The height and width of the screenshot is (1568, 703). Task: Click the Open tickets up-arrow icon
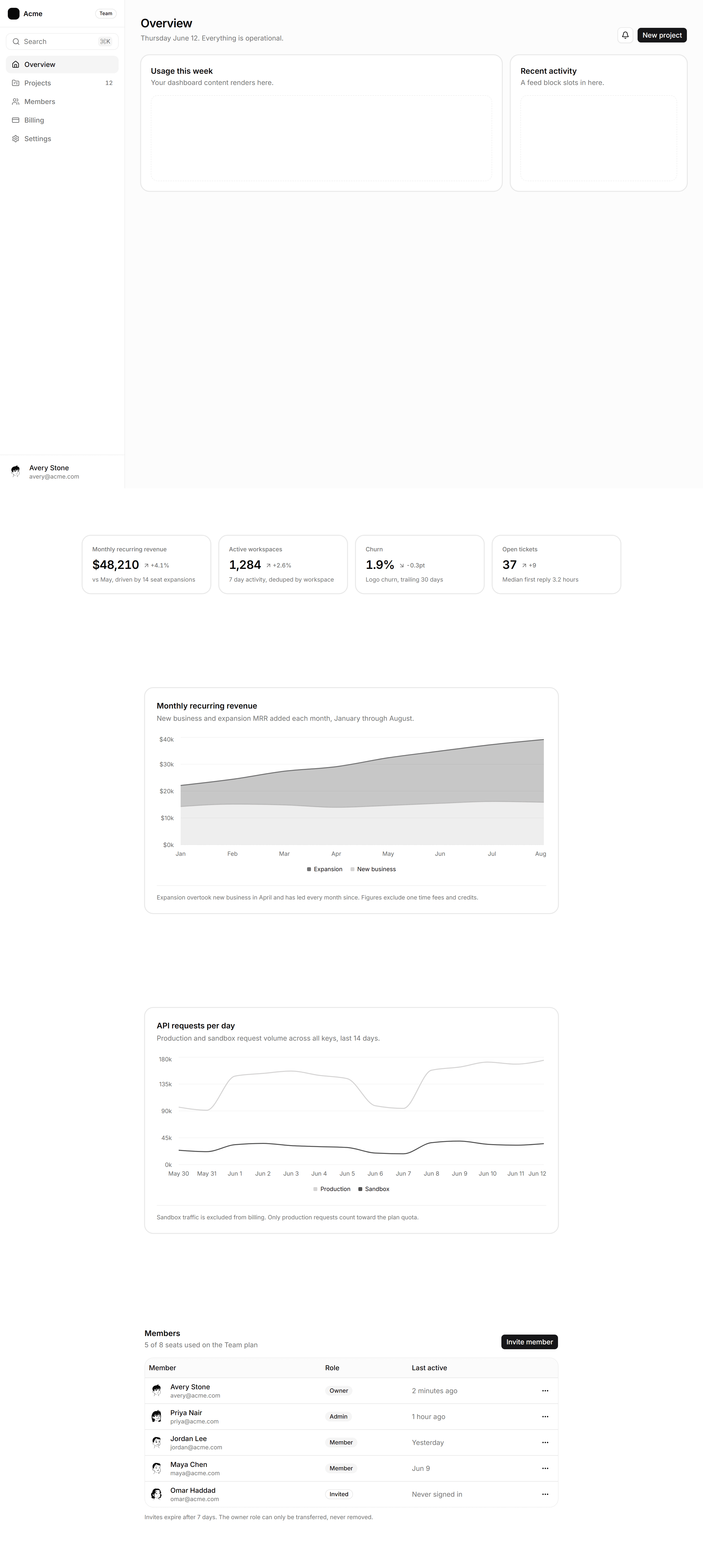[524, 565]
